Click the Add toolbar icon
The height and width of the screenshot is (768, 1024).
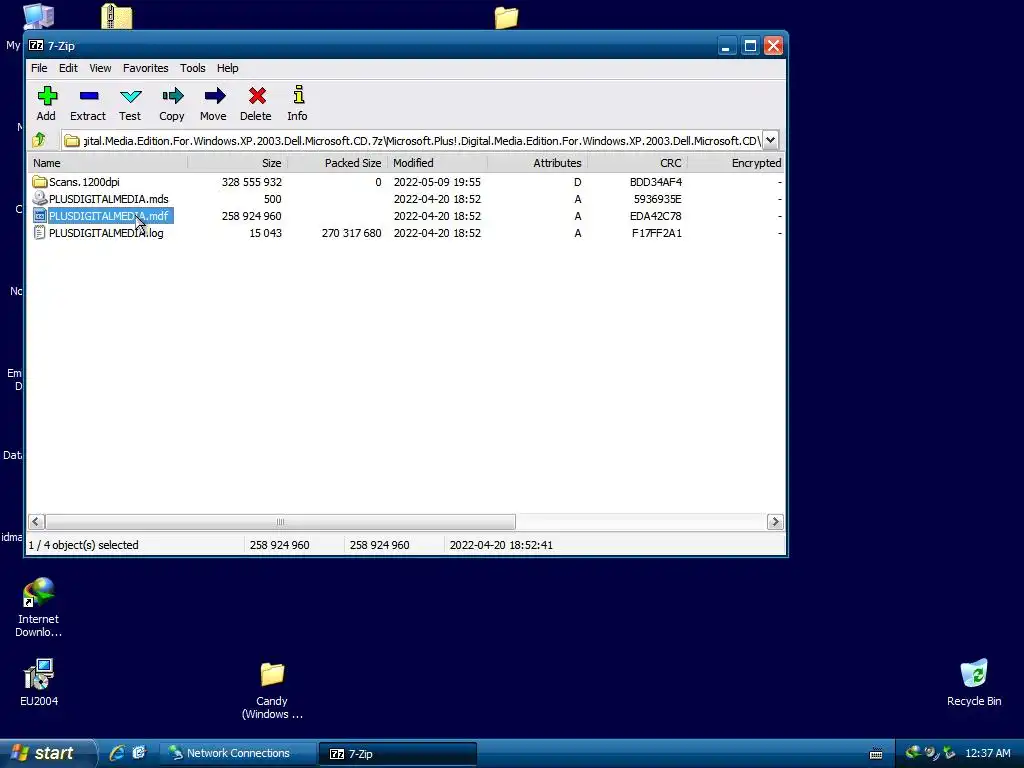tap(46, 96)
